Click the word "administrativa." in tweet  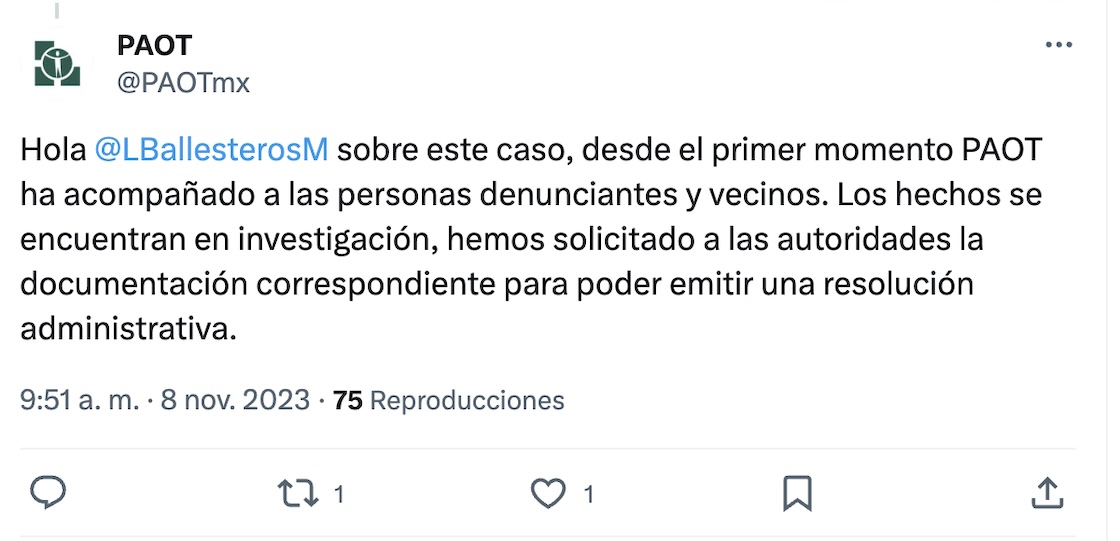[x=129, y=329]
